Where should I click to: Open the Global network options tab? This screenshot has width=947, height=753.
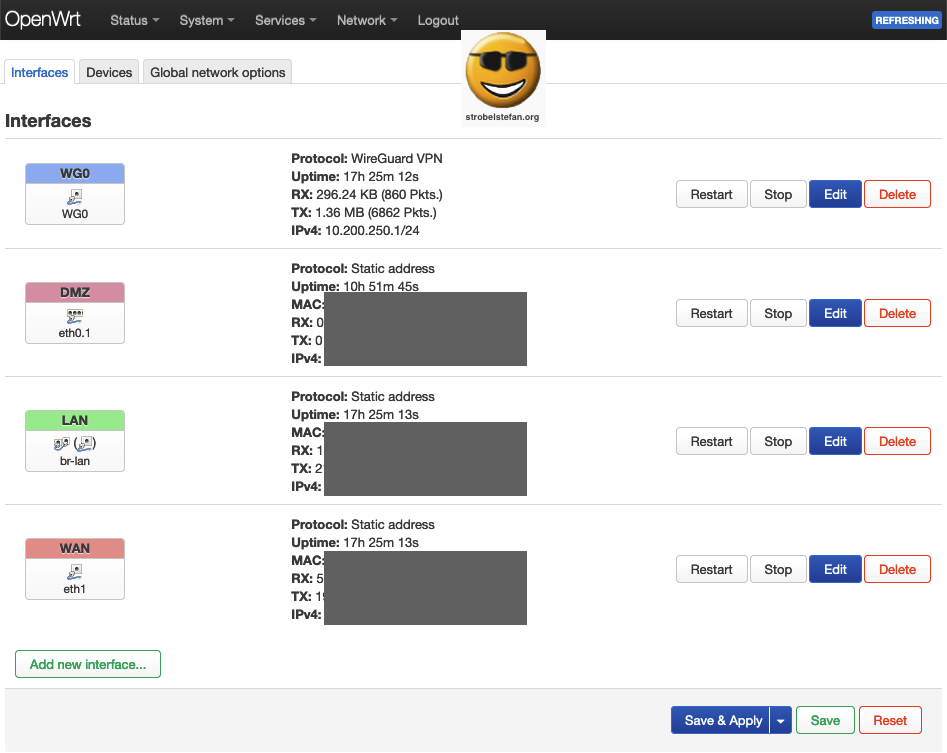pyautogui.click(x=218, y=72)
